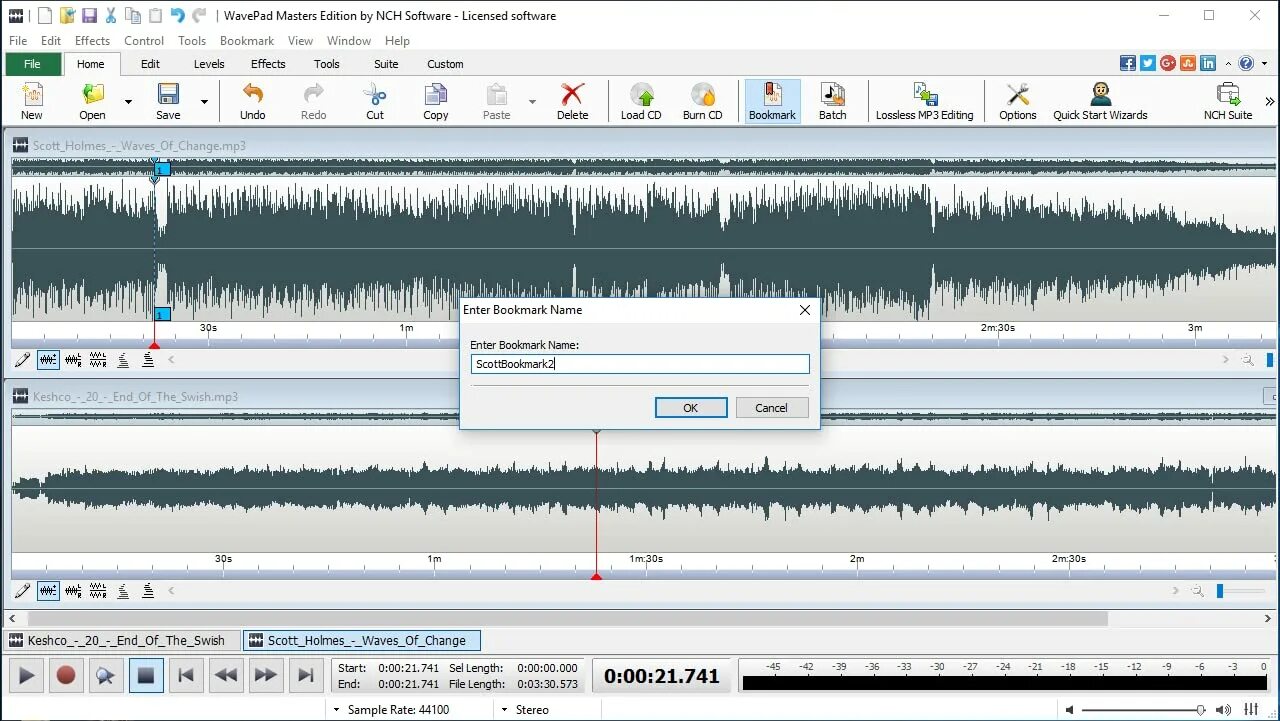Activate the scrub playback tool in transport bar
Screen dimensions: 1280x721
pyautogui.click(x=106, y=675)
